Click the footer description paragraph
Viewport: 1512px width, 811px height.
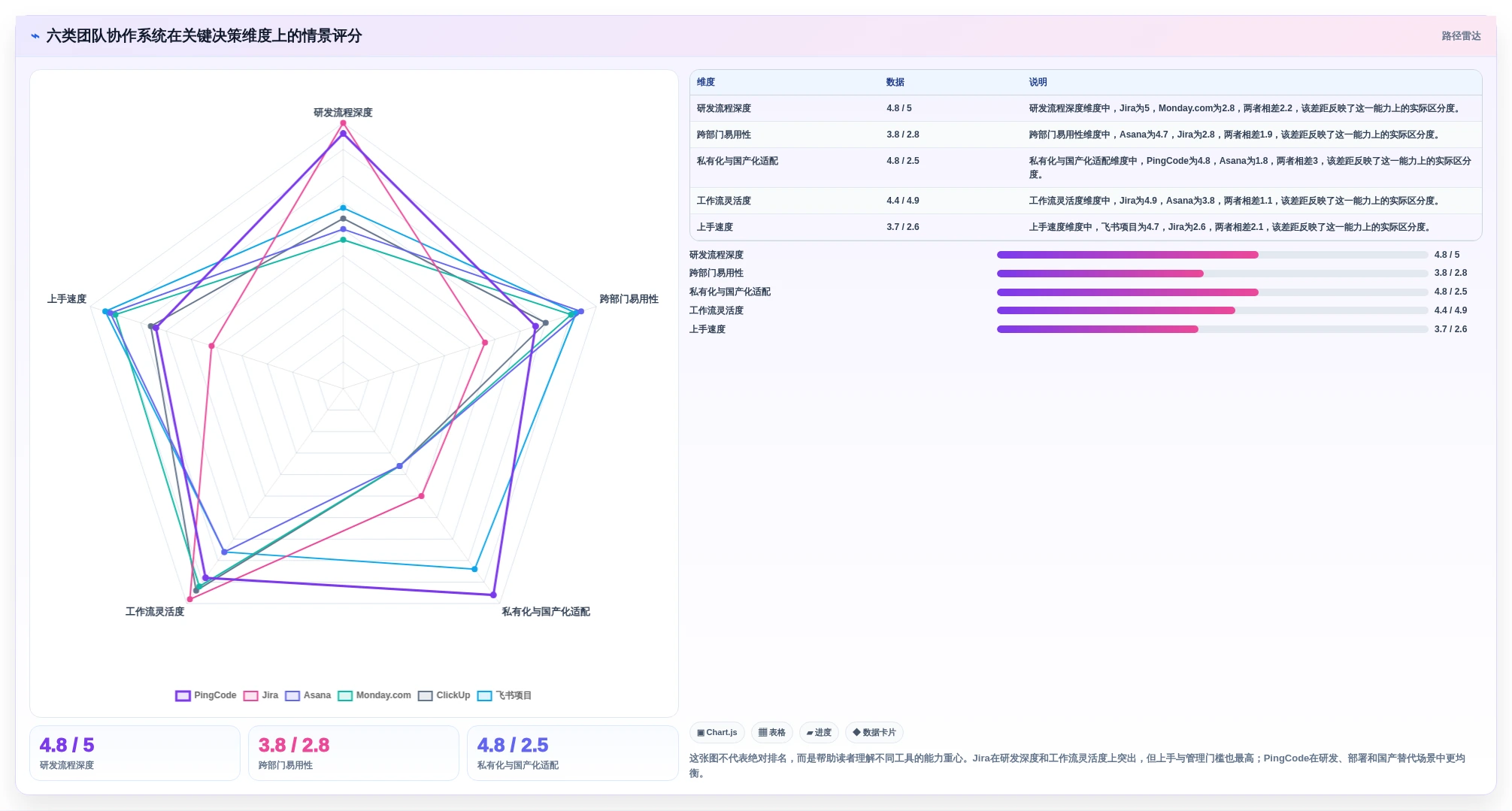tap(1077, 766)
